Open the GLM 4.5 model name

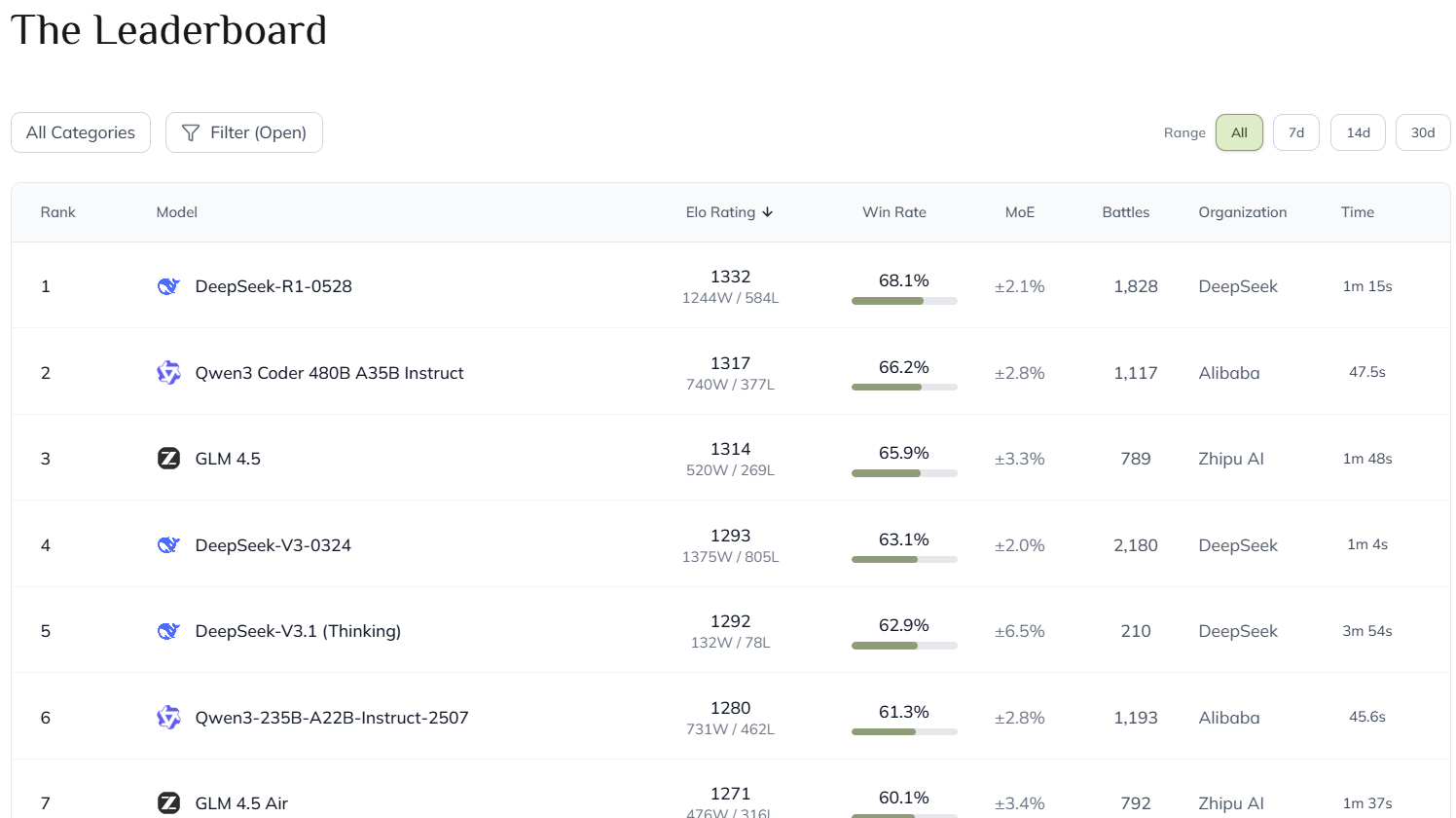228,459
